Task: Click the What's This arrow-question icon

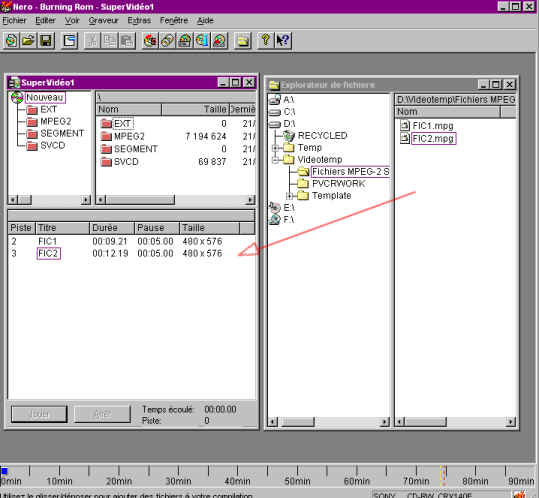Action: (283, 41)
